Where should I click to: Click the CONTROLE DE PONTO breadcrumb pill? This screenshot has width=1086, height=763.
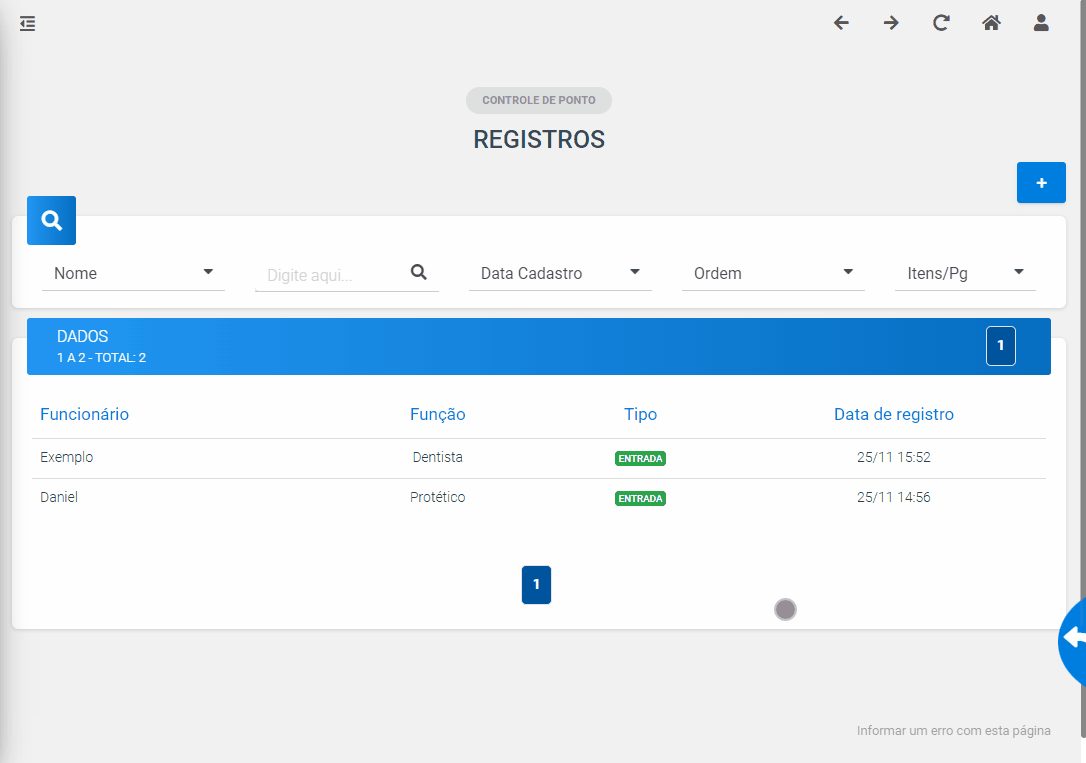tap(539, 100)
